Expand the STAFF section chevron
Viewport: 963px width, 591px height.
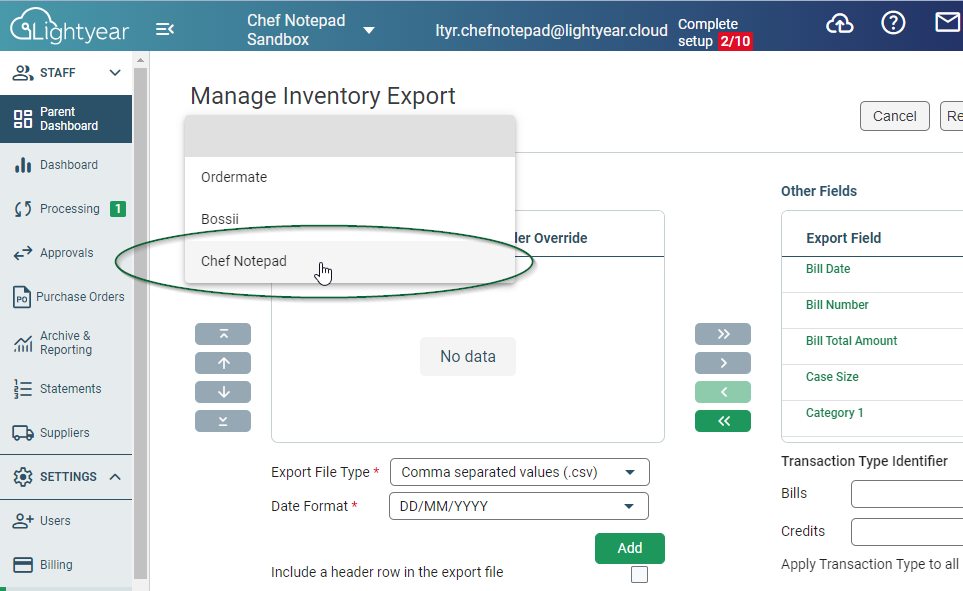[x=115, y=72]
